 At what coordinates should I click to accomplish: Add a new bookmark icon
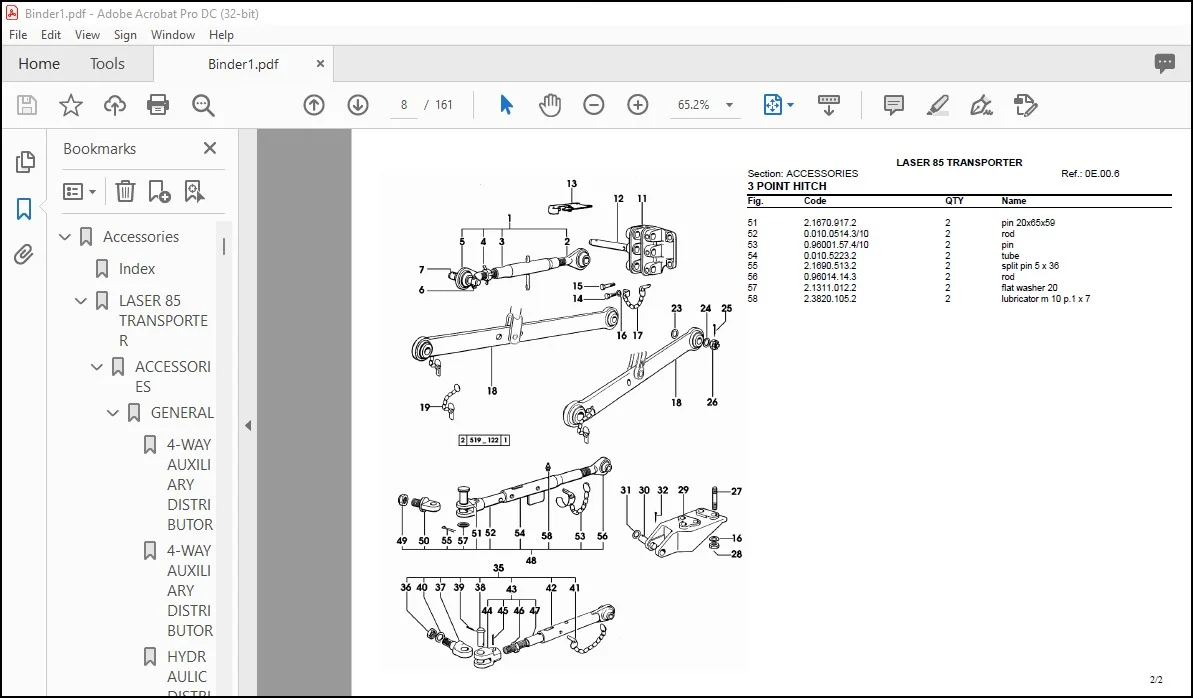point(159,191)
